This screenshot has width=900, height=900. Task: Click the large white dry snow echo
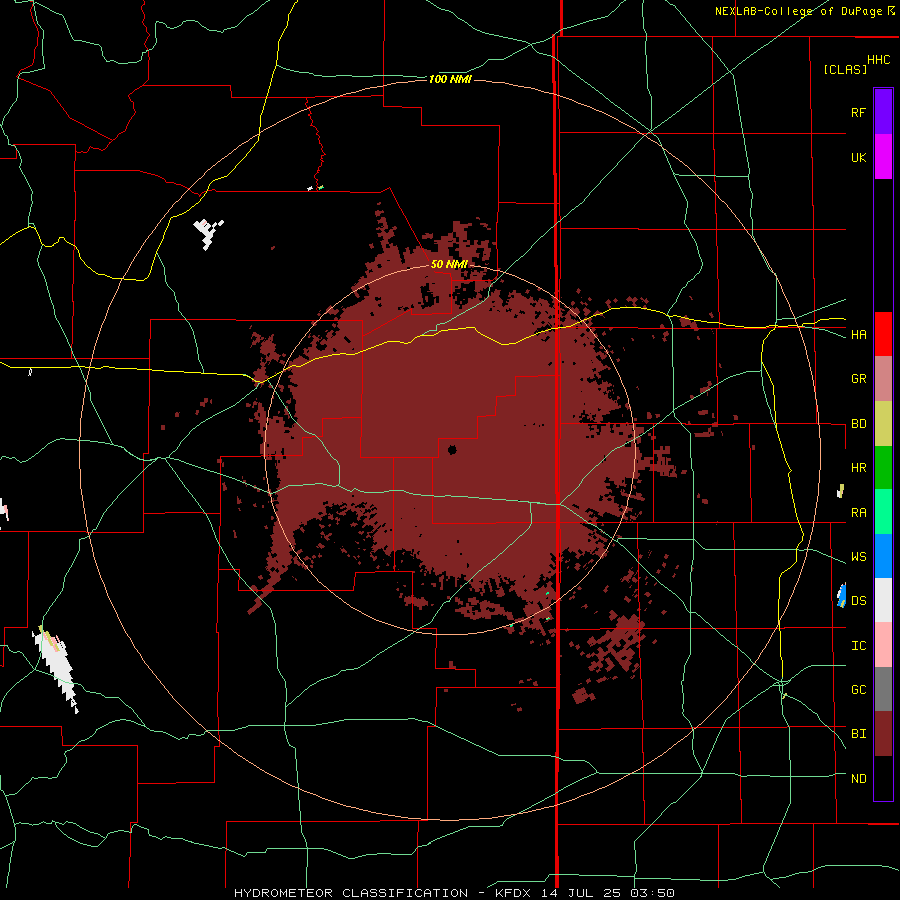point(56,668)
